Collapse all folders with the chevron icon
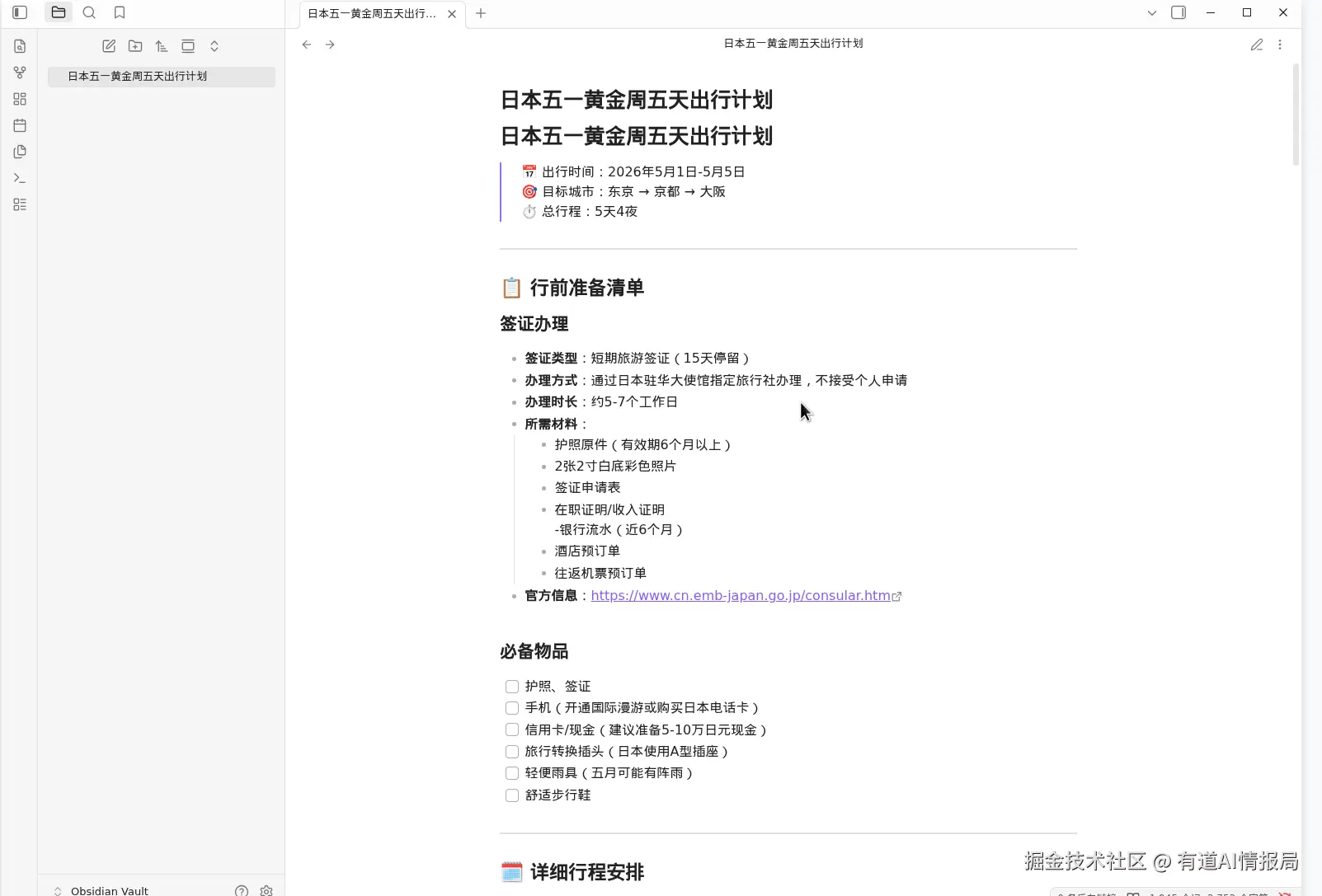 214,46
